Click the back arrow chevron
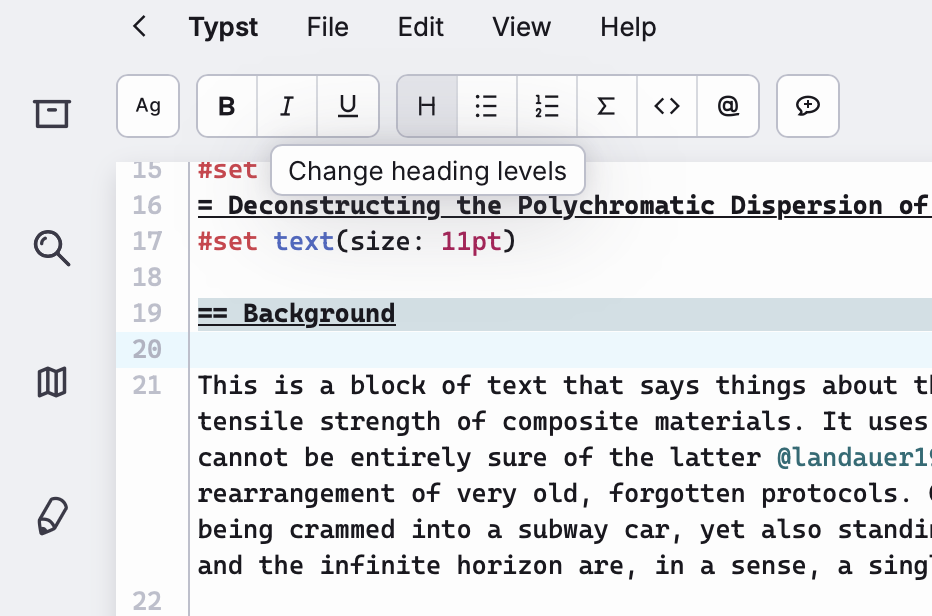The height and width of the screenshot is (616, 932). 140,27
